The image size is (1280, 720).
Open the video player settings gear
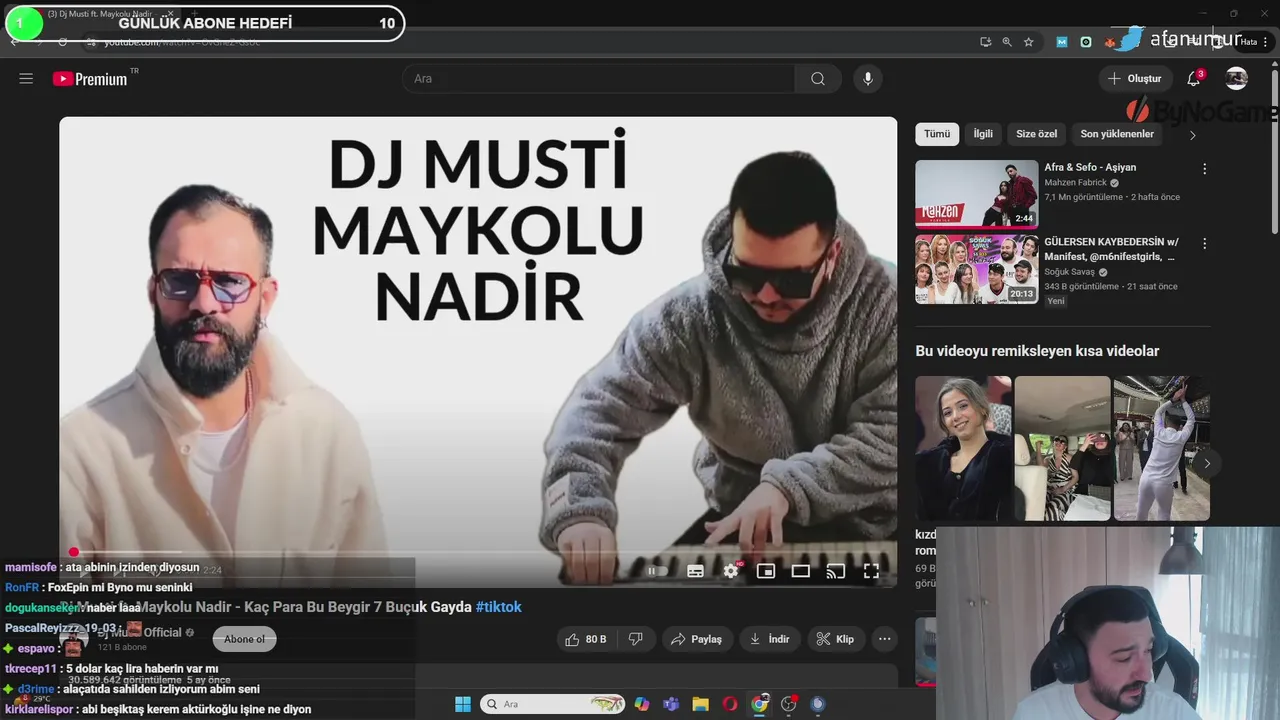(x=731, y=571)
